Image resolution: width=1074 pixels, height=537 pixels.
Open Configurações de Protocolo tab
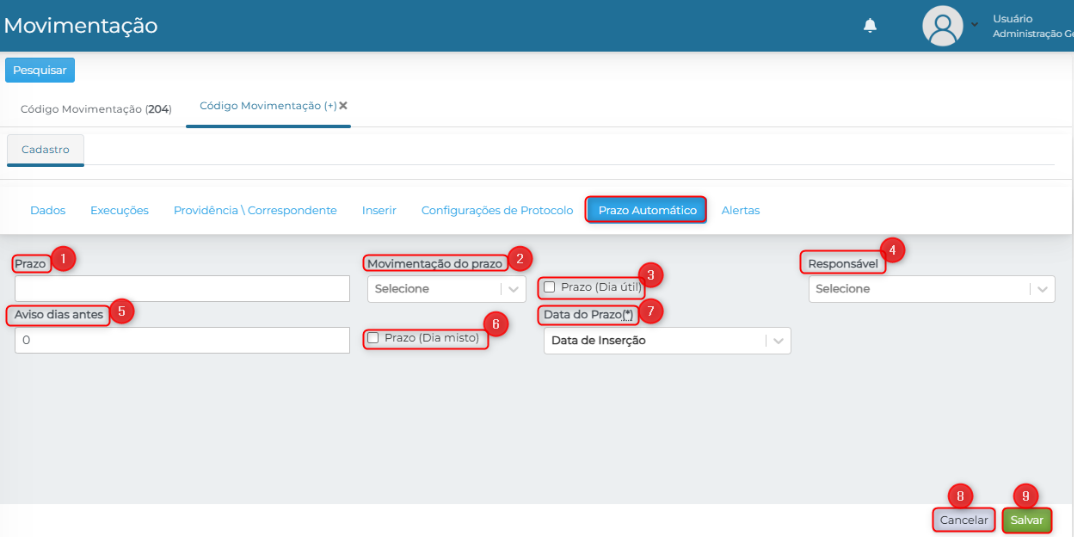[497, 210]
